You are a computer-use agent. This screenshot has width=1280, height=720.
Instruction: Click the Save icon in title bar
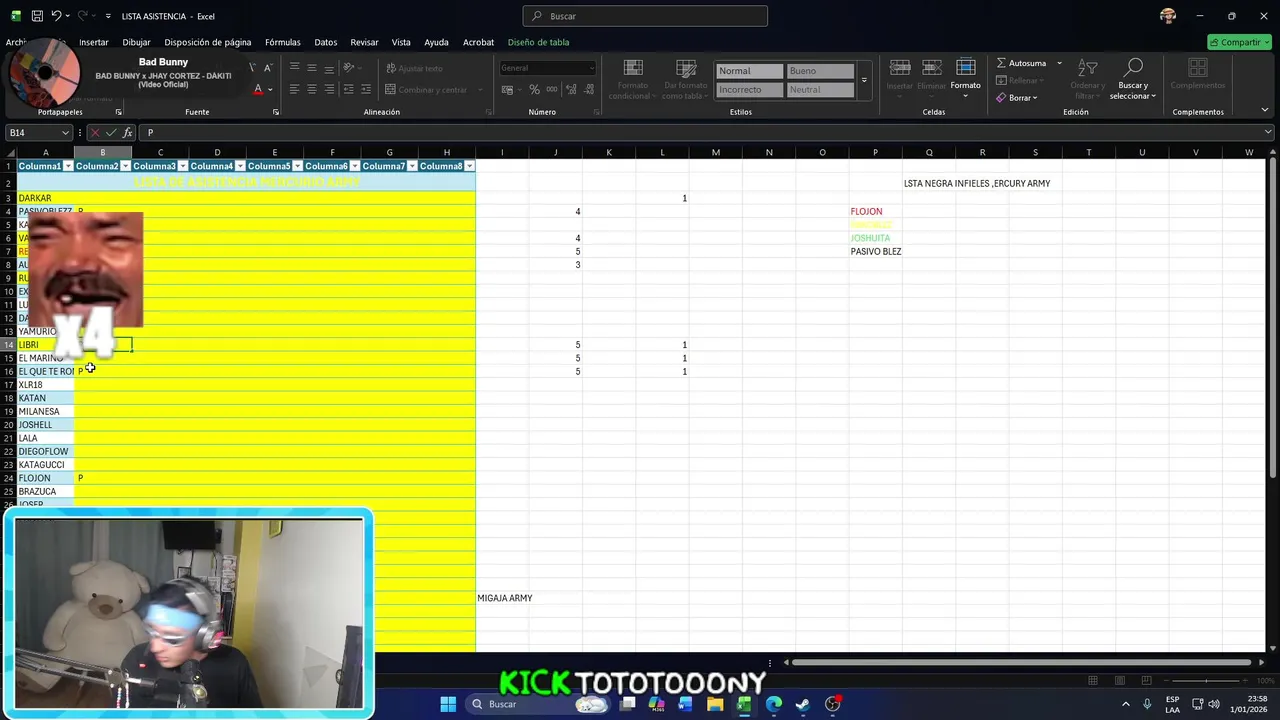[x=37, y=16]
